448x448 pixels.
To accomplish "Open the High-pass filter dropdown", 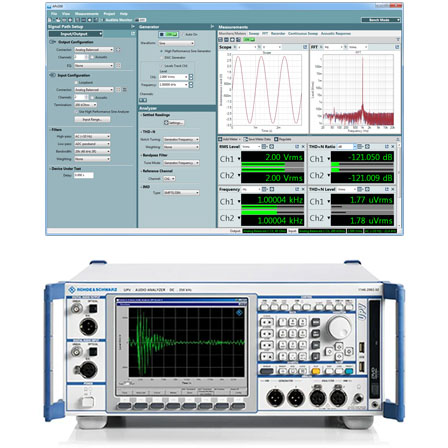I will (92, 137).
